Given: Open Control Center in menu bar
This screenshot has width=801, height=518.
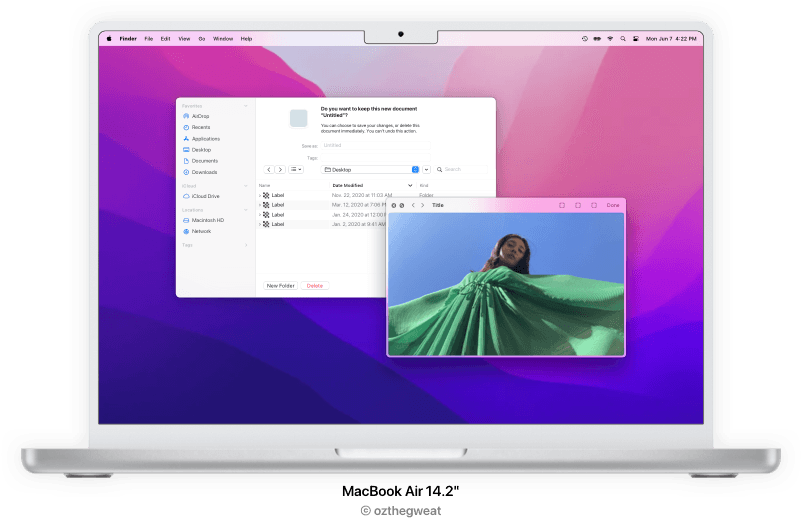Looking at the screenshot, I should coord(635,38).
